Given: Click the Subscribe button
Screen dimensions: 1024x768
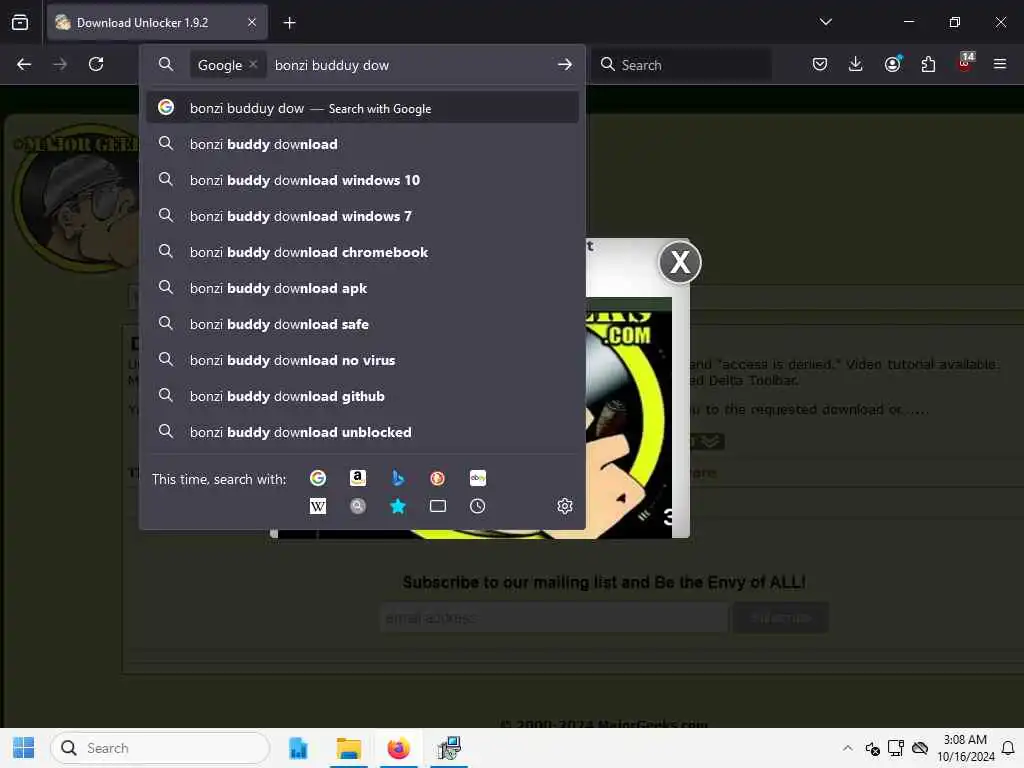Looking at the screenshot, I should (780, 617).
